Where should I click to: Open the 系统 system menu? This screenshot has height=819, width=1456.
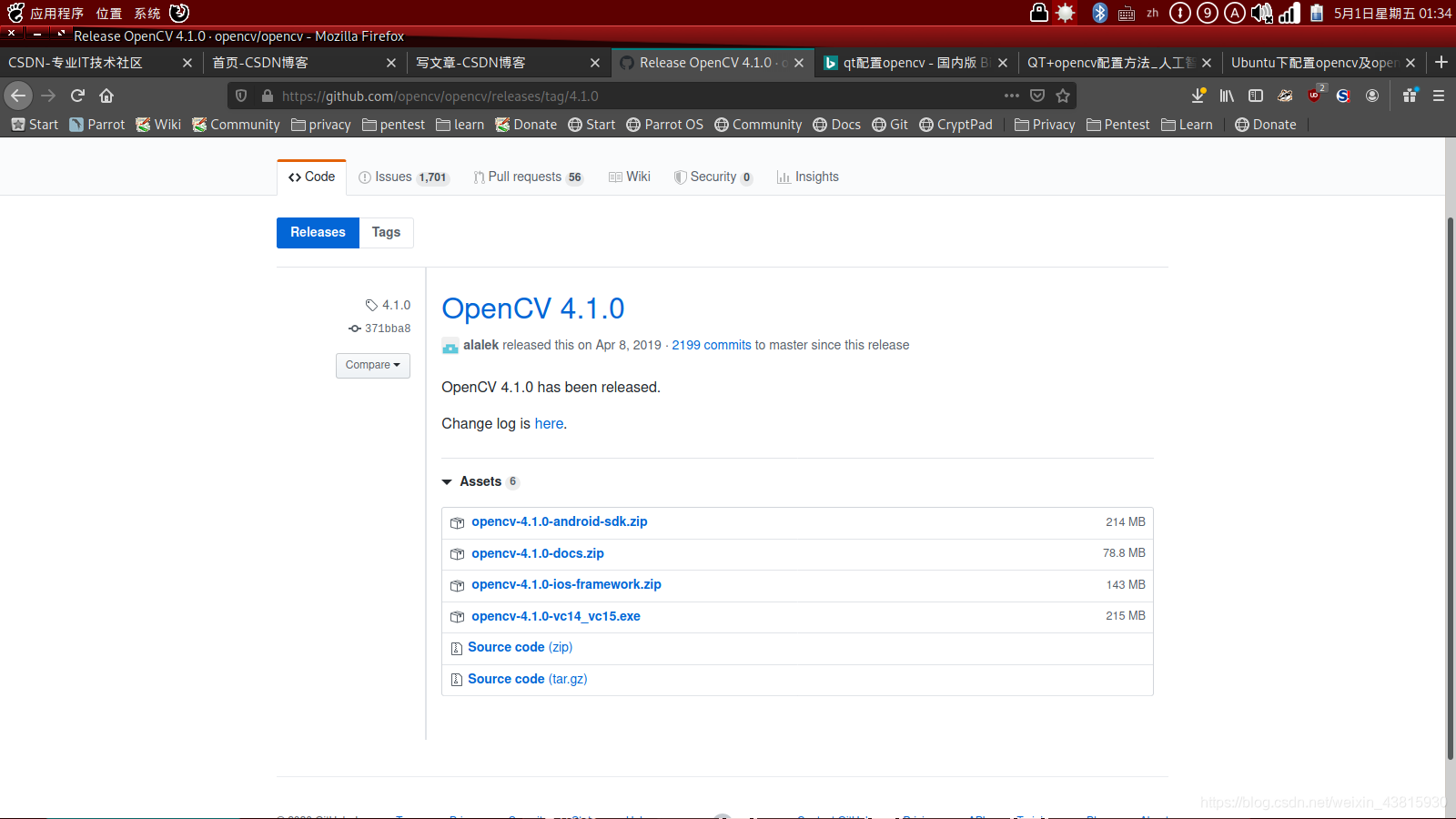147,13
